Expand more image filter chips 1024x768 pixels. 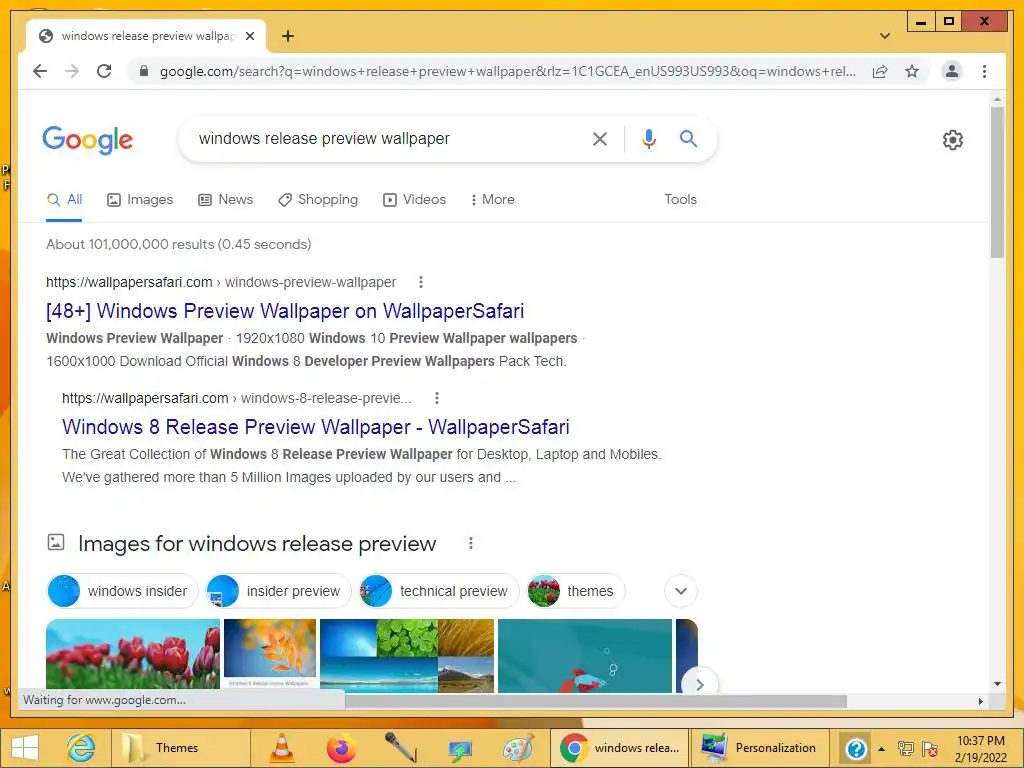pos(680,591)
